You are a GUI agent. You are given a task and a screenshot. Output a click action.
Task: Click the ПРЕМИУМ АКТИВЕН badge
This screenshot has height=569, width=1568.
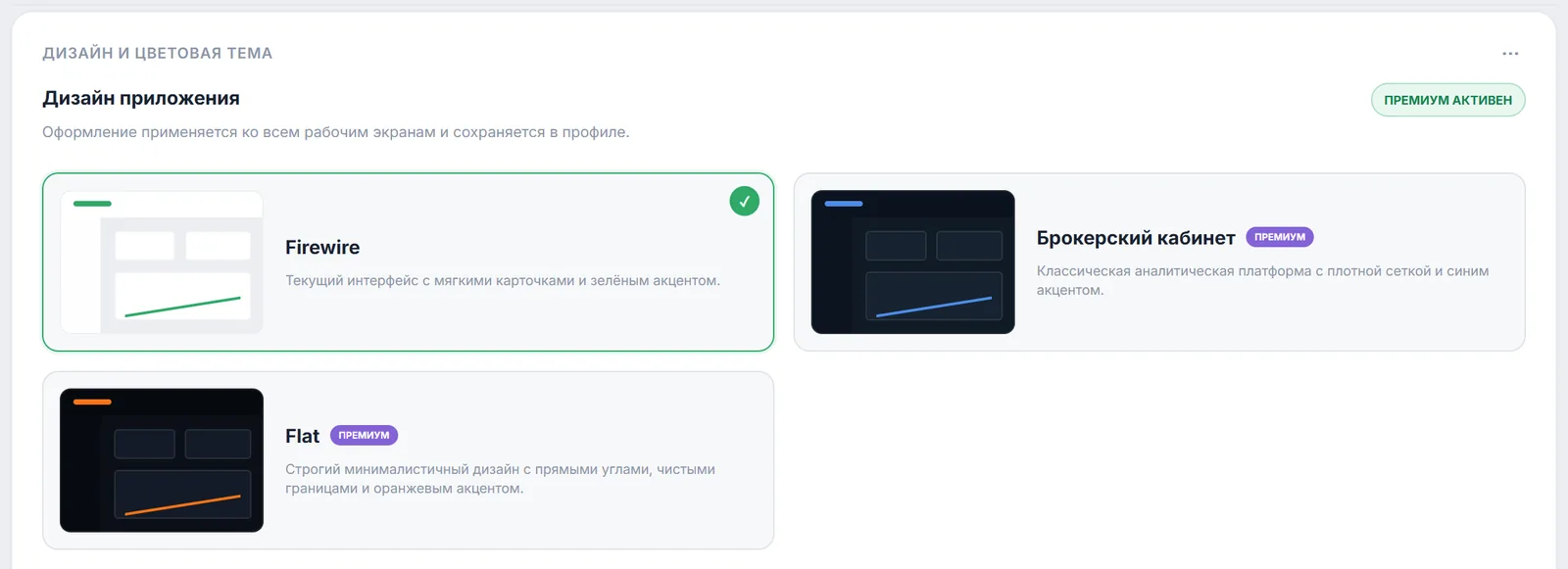[1447, 100]
